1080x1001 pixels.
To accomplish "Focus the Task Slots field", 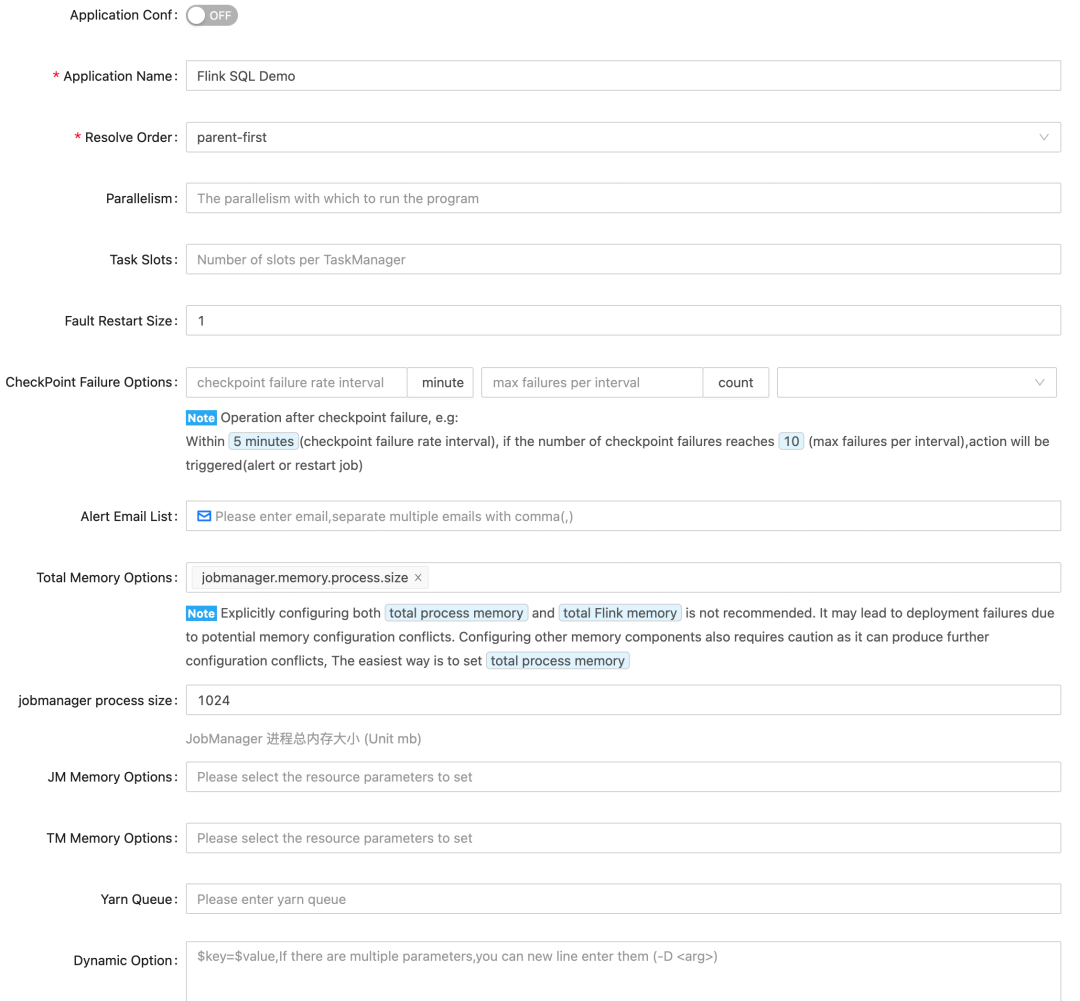I will point(622,259).
